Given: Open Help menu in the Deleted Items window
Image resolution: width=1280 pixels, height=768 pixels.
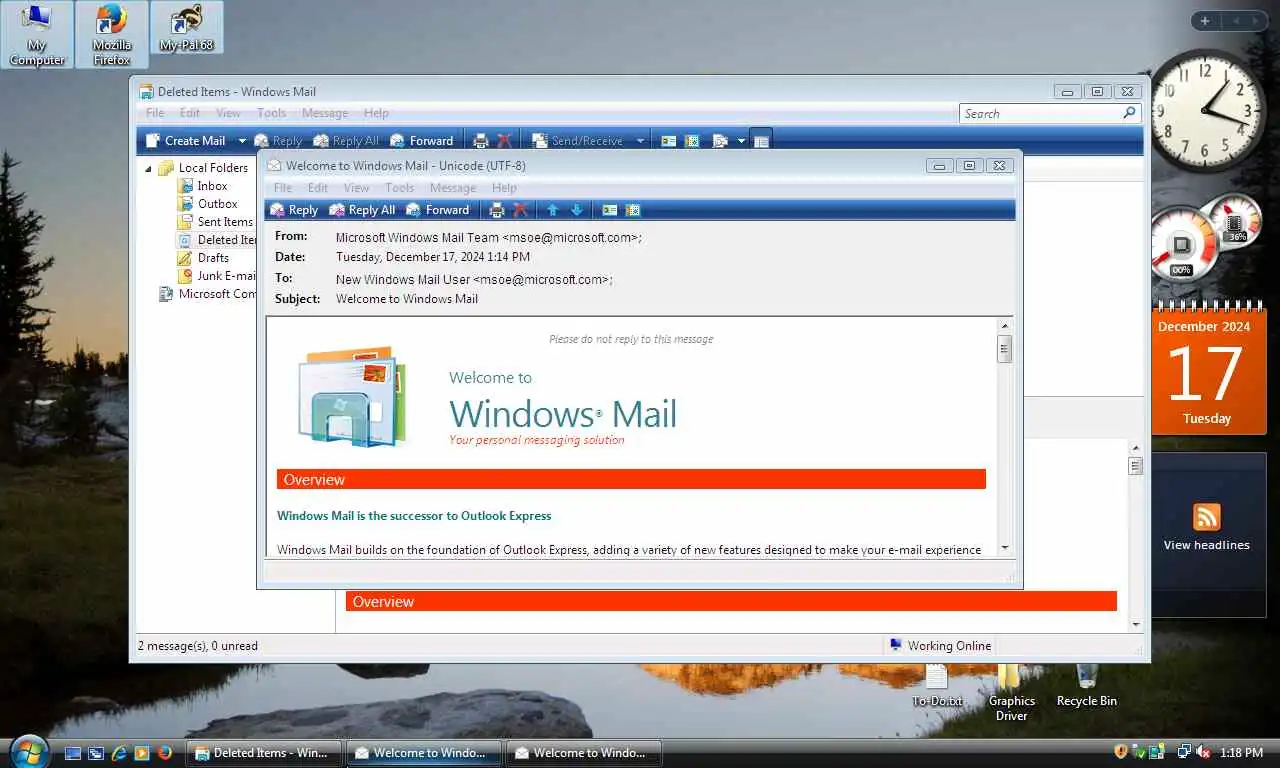Looking at the screenshot, I should click(376, 113).
